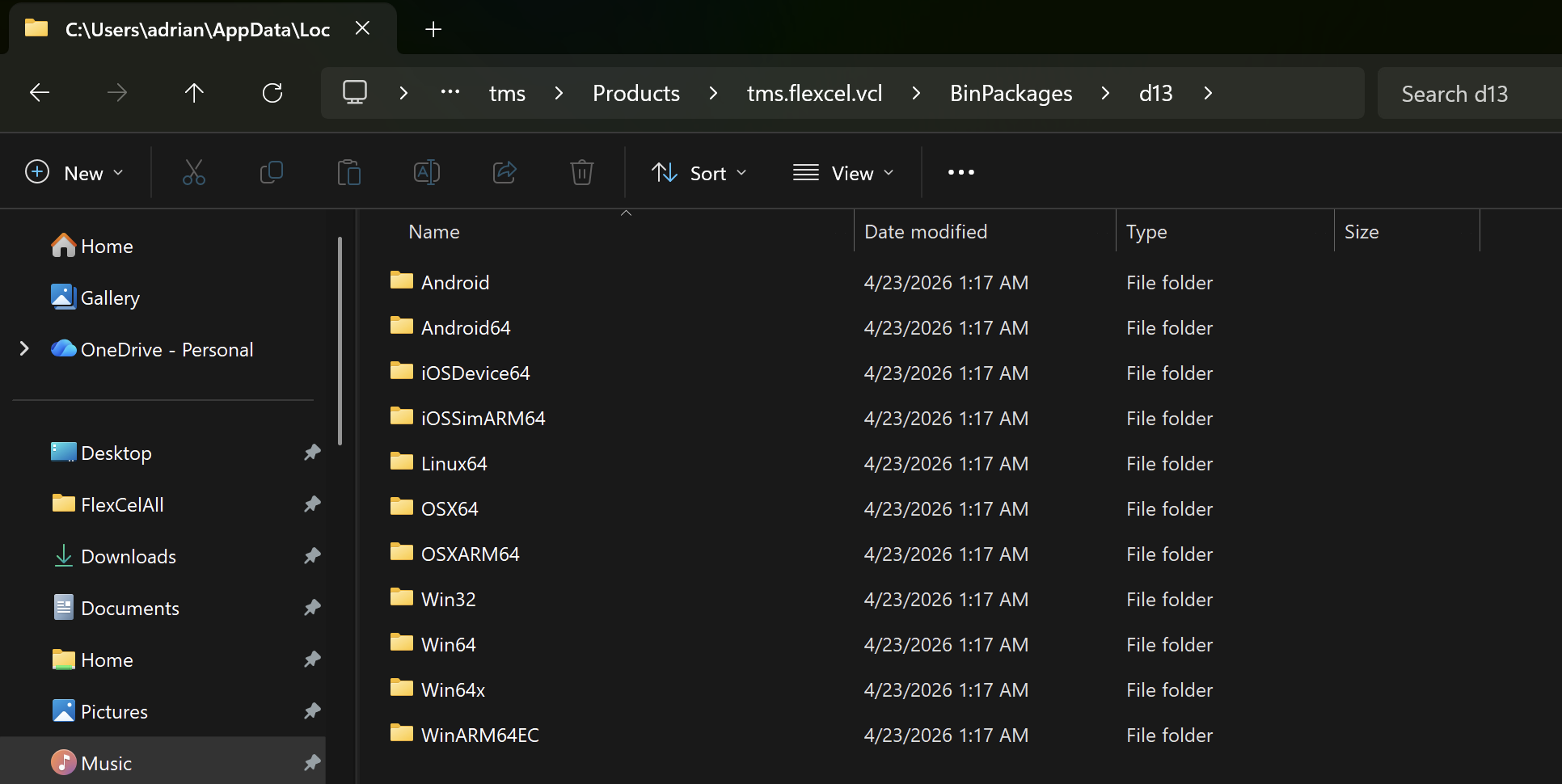Image resolution: width=1562 pixels, height=784 pixels.
Task: Refresh the current folder view
Action: coord(272,93)
